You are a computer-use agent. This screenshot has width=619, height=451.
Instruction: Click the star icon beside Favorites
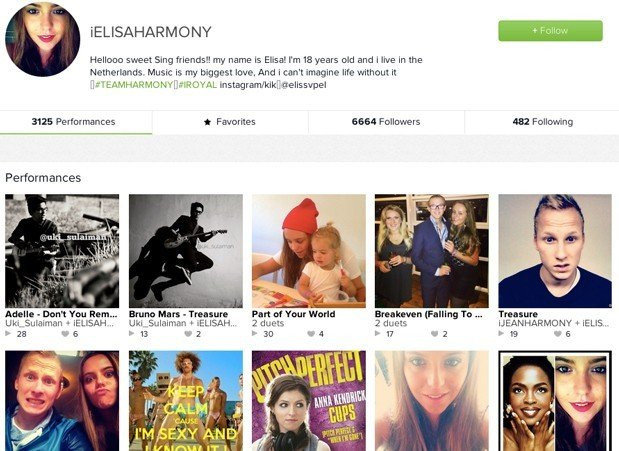click(207, 122)
